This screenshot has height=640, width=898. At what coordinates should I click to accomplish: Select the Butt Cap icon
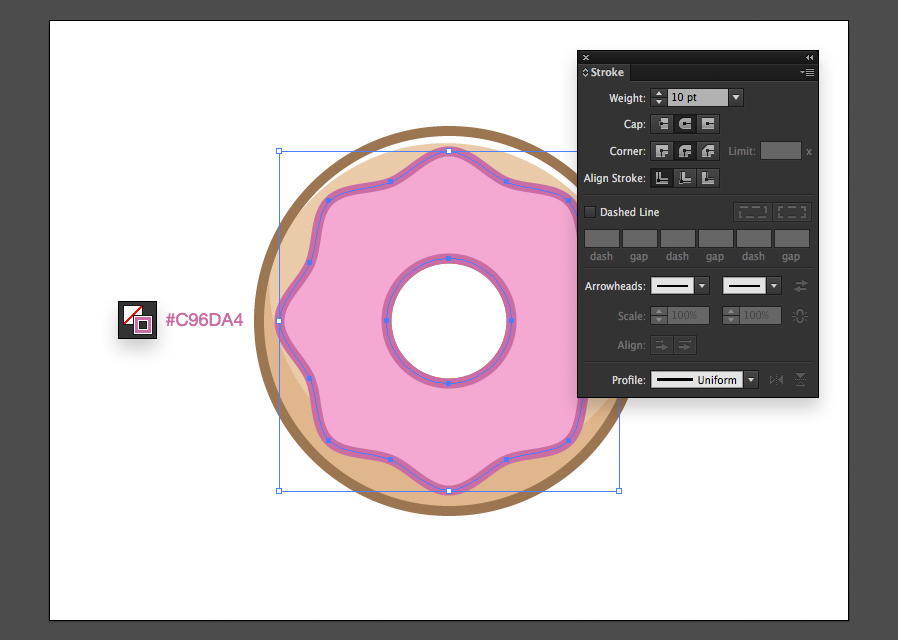(x=662, y=124)
